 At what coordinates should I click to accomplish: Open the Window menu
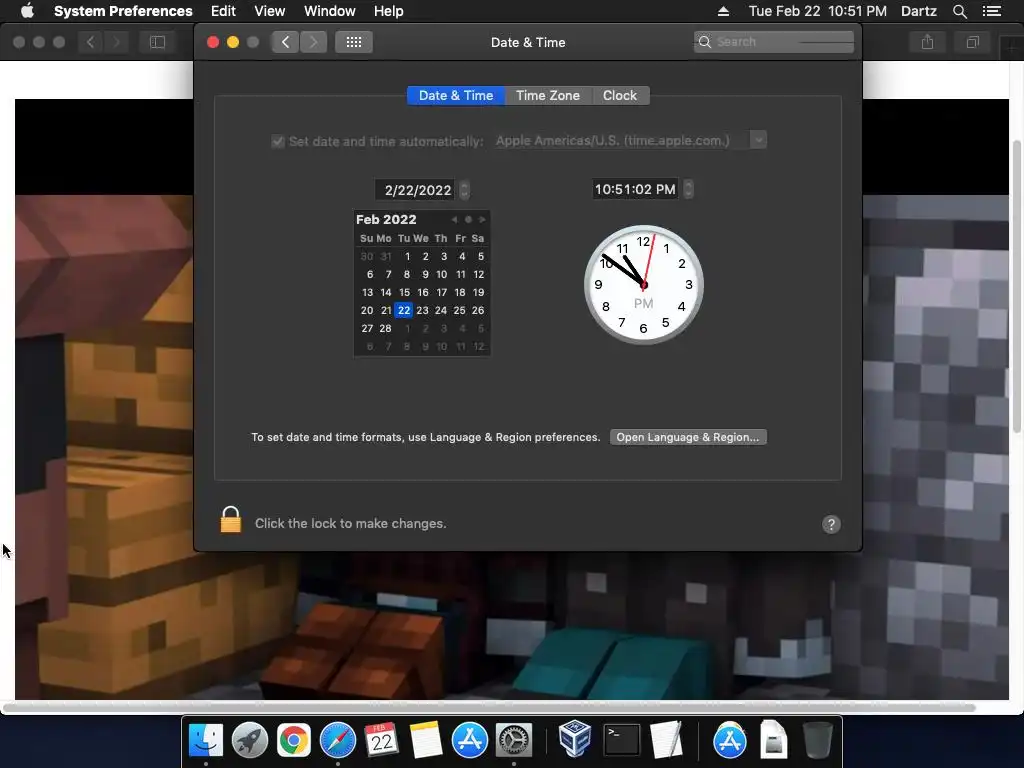(330, 11)
